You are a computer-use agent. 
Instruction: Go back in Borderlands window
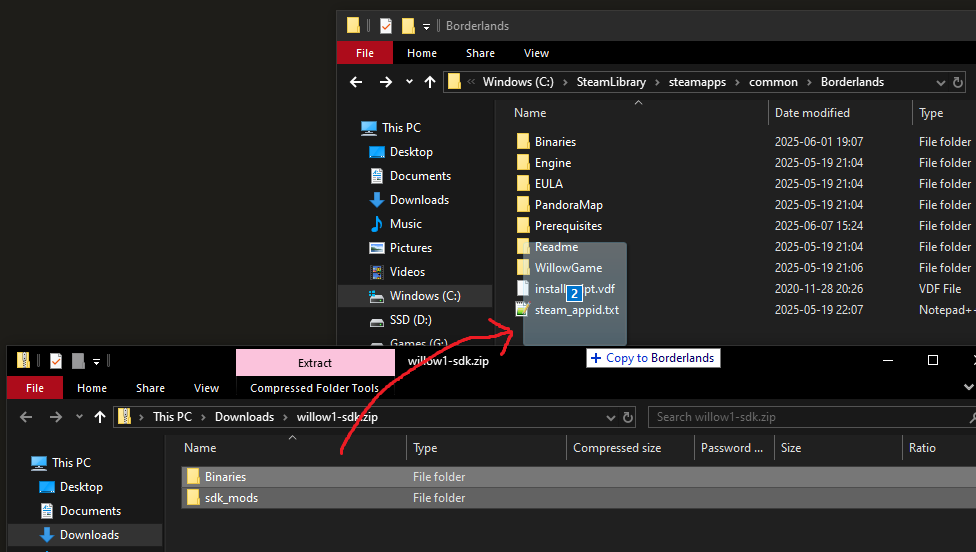[356, 82]
